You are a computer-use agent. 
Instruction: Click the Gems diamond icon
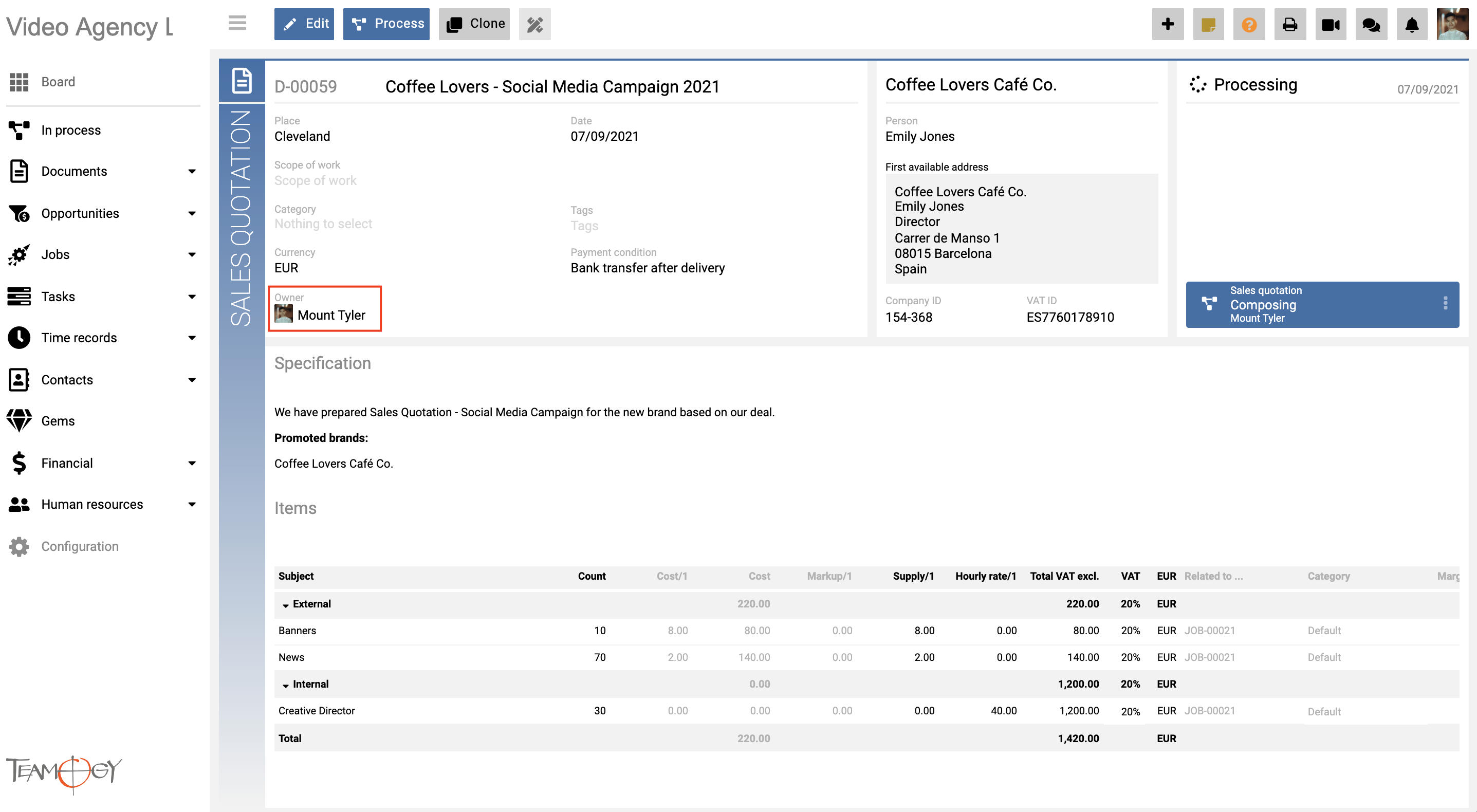click(x=19, y=421)
